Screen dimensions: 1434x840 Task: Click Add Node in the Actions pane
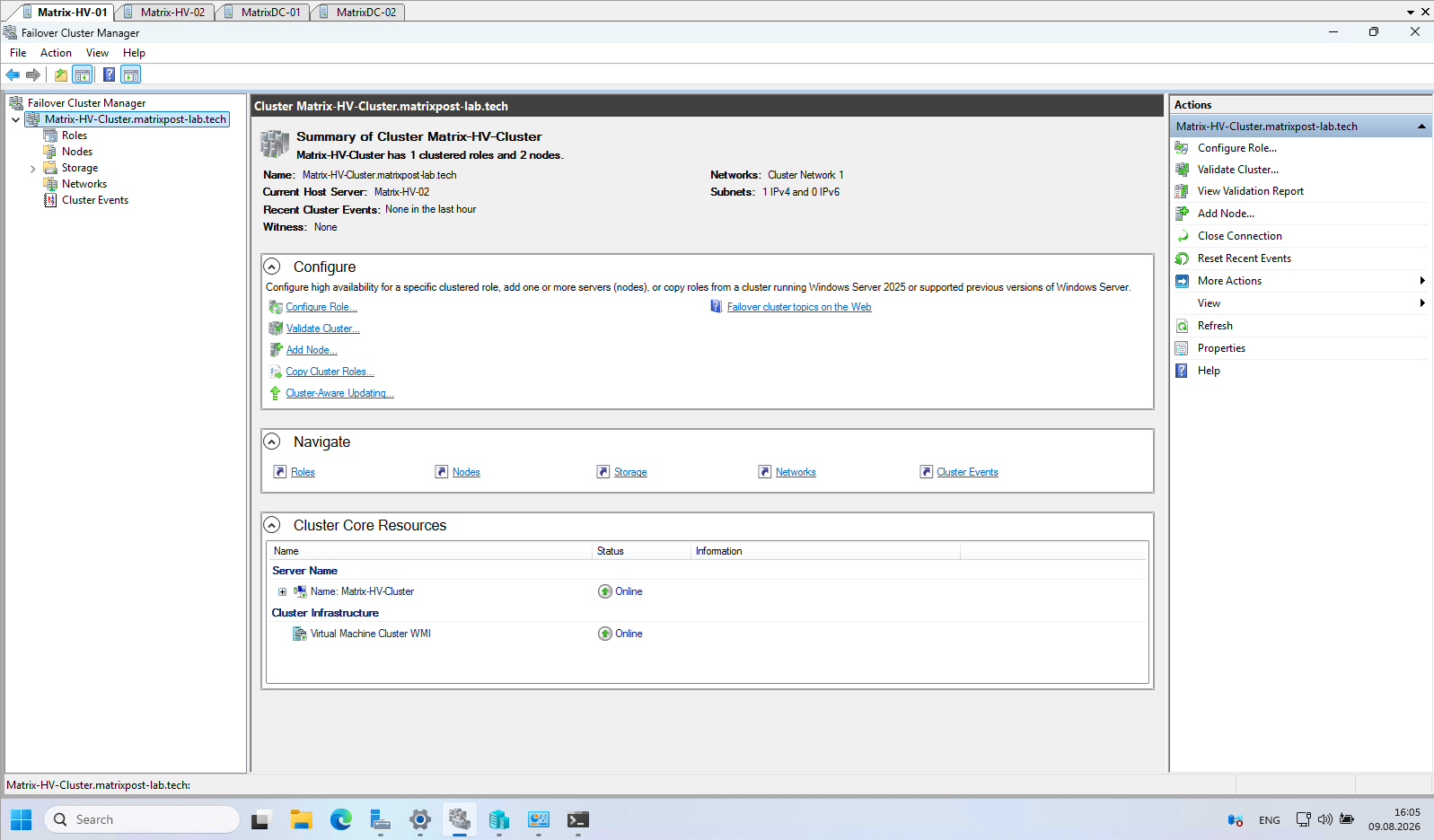pyautogui.click(x=1226, y=214)
